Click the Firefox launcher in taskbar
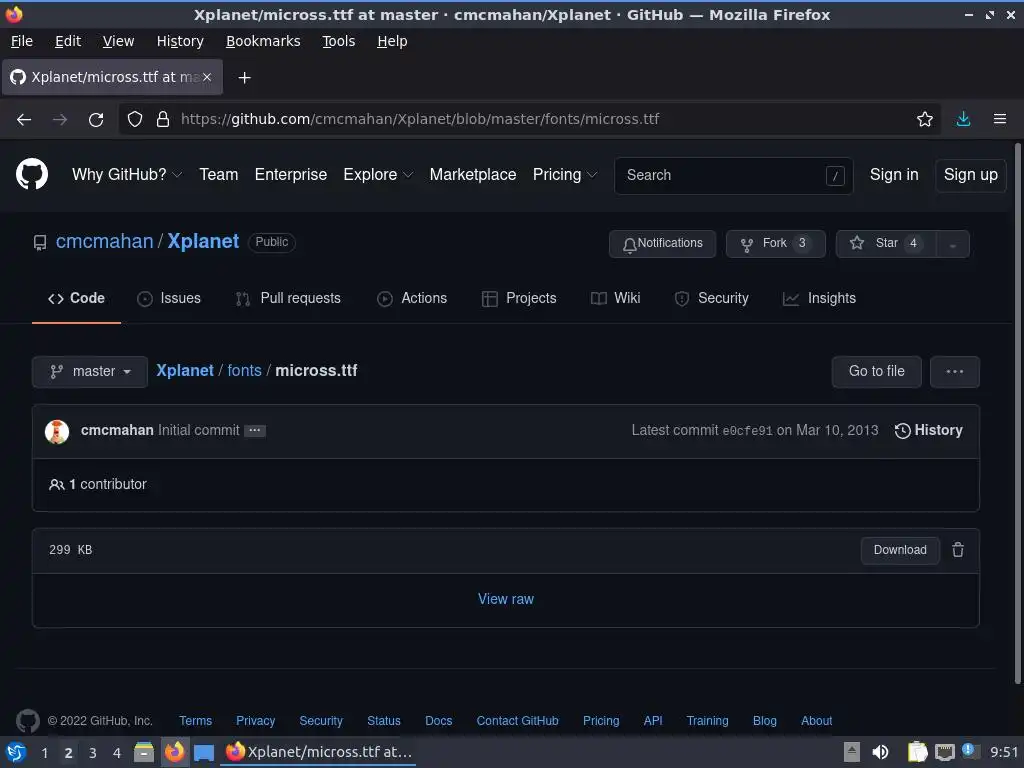The height and width of the screenshot is (768, 1024). (x=174, y=752)
